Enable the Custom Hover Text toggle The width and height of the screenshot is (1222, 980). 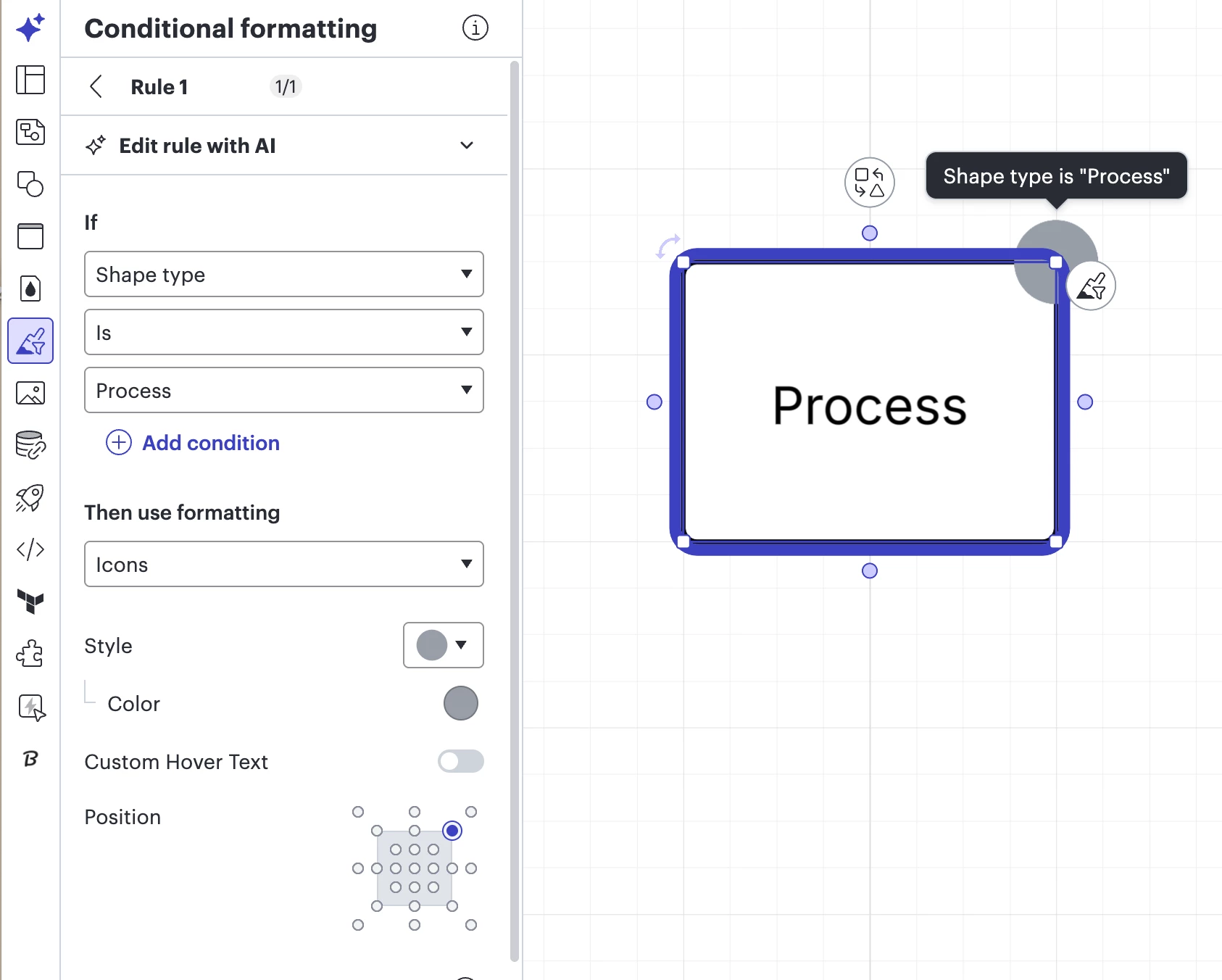(460, 761)
